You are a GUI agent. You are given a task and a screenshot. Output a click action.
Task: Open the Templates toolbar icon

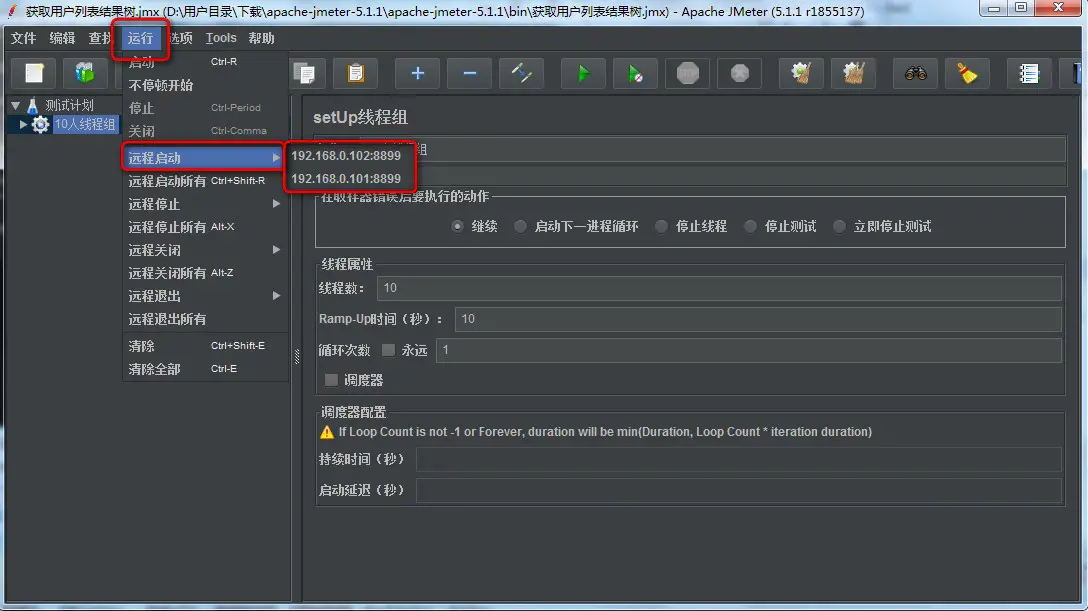point(85,73)
